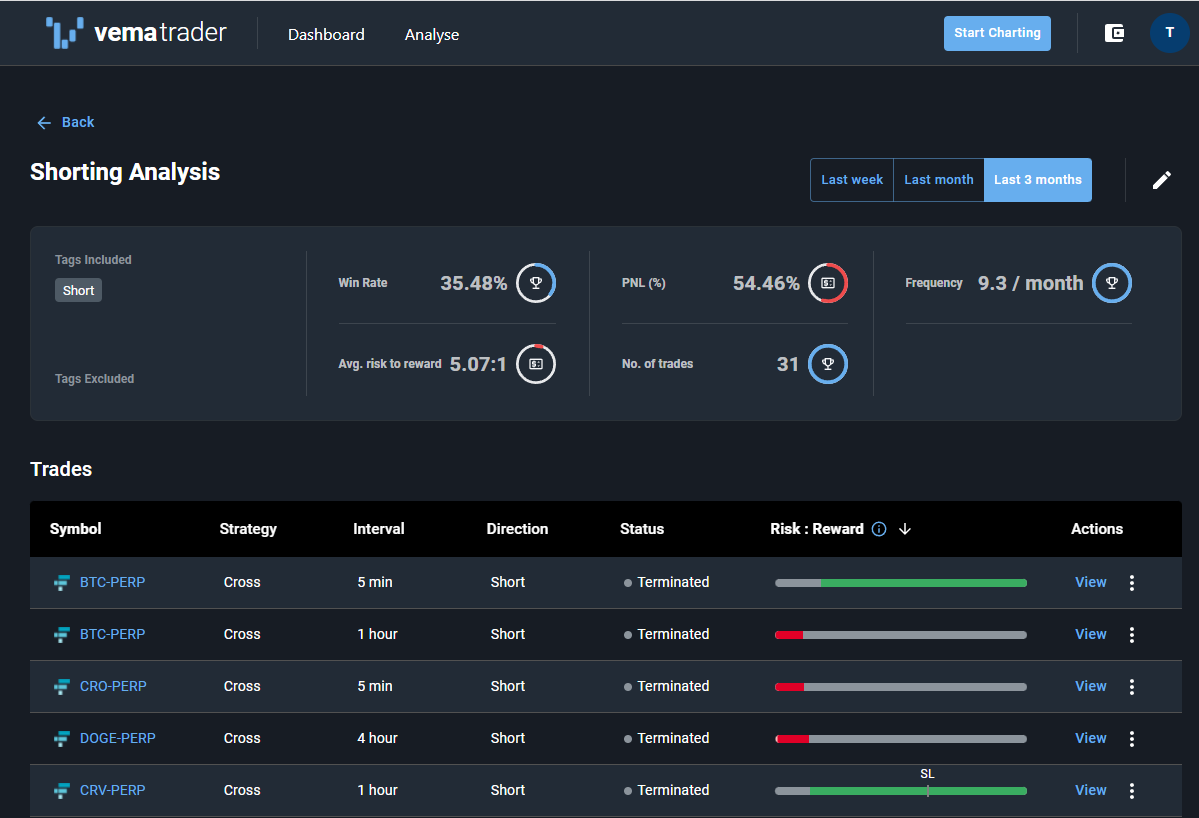
Task: Open the CRO-PERP symbol link
Action: click(x=113, y=687)
